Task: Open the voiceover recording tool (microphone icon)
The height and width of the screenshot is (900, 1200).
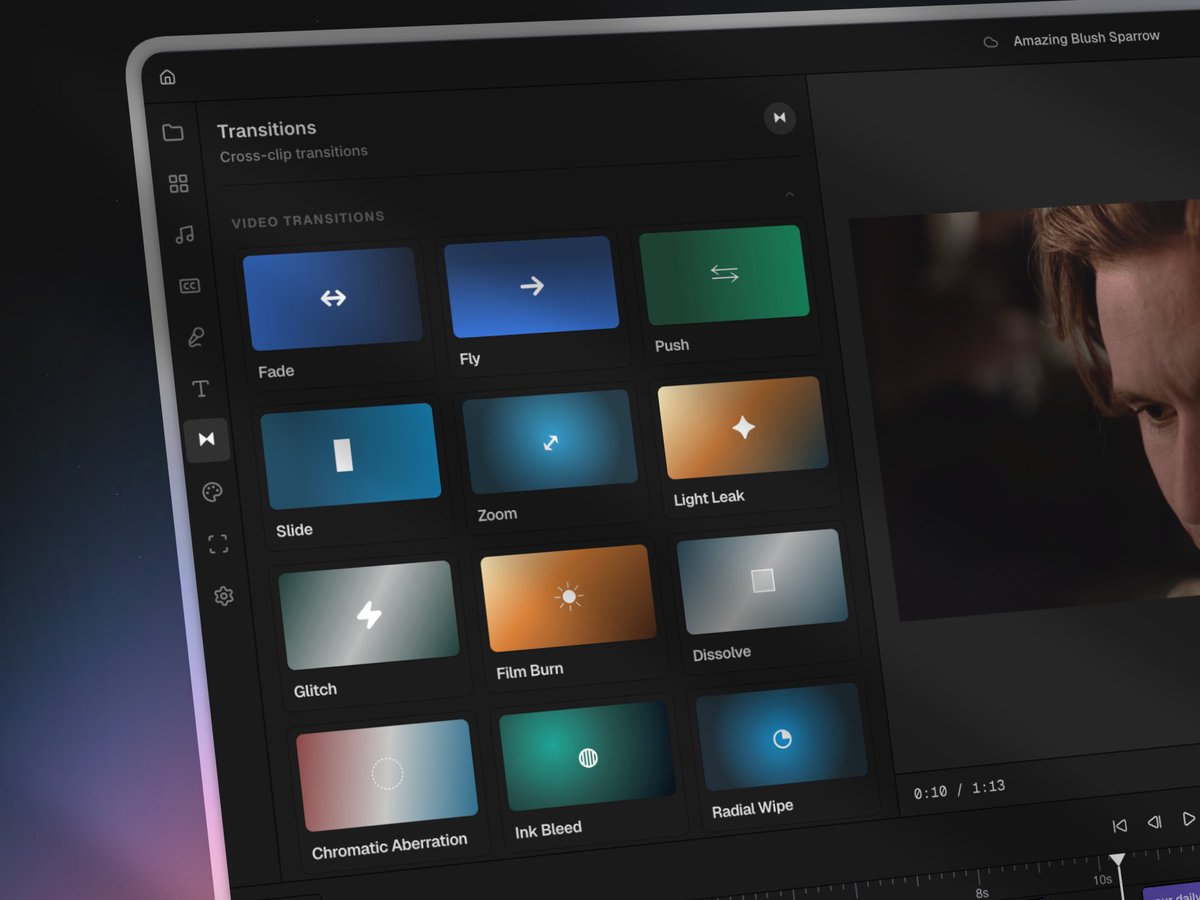Action: [x=195, y=337]
